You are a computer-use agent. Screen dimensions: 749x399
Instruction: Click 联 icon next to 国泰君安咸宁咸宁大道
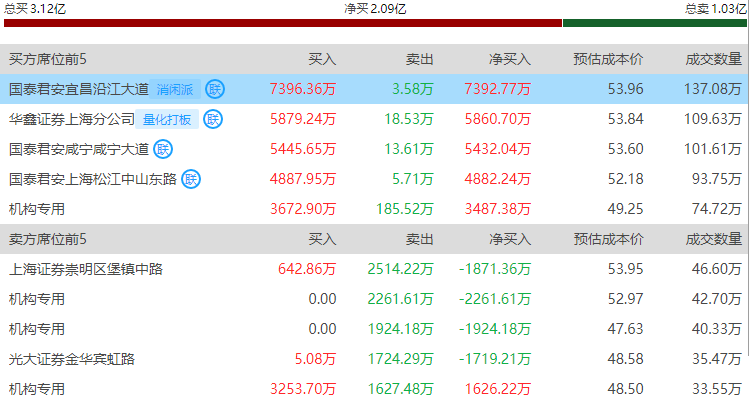coord(163,149)
